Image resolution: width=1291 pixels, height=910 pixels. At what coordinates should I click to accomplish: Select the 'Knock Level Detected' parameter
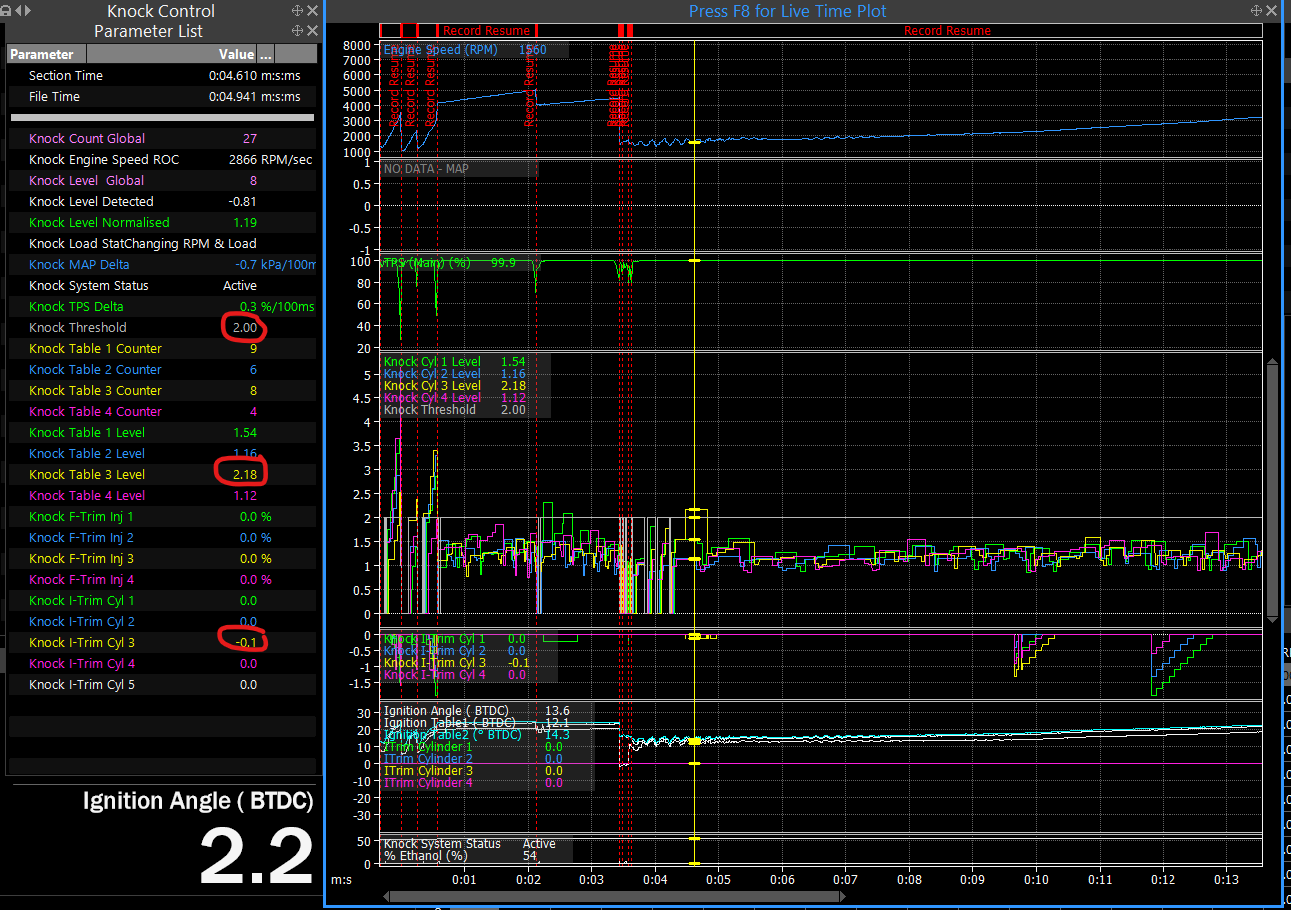(x=162, y=202)
